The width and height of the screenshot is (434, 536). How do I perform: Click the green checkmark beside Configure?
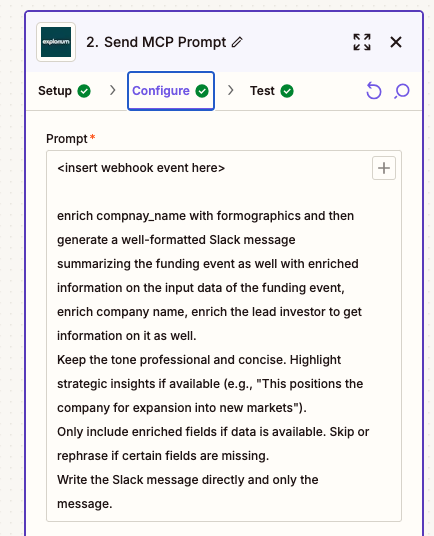point(202,91)
